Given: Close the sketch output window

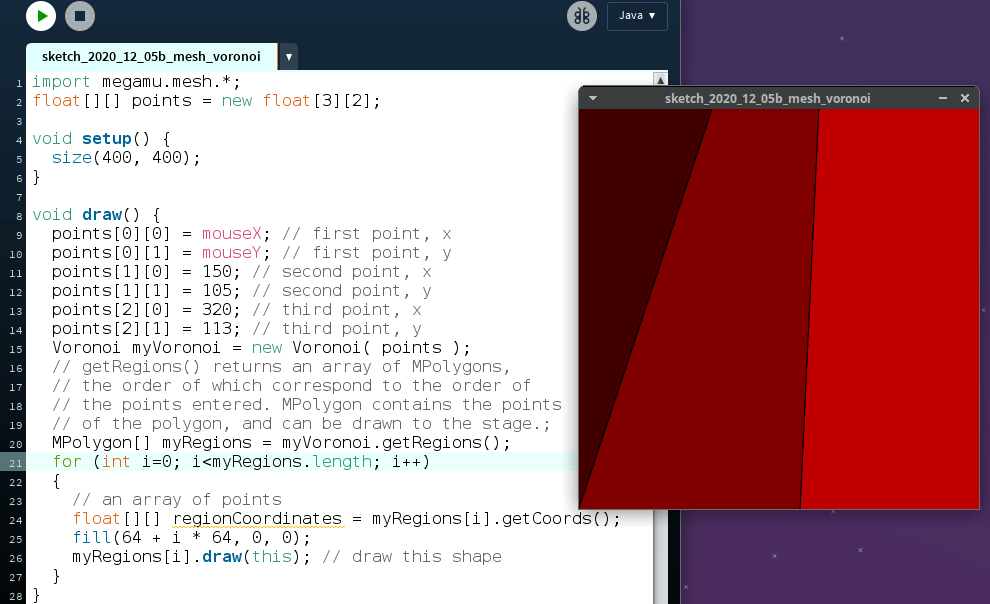Looking at the screenshot, I should [965, 98].
